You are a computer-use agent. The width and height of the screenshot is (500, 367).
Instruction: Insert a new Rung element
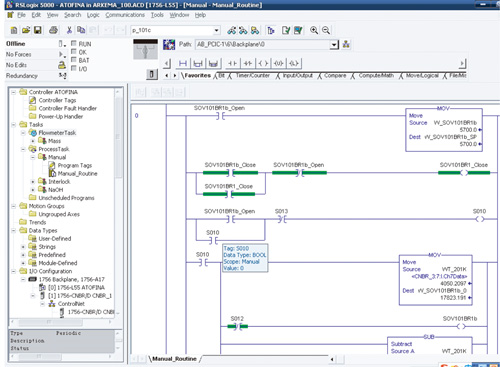pyautogui.click(x=183, y=63)
